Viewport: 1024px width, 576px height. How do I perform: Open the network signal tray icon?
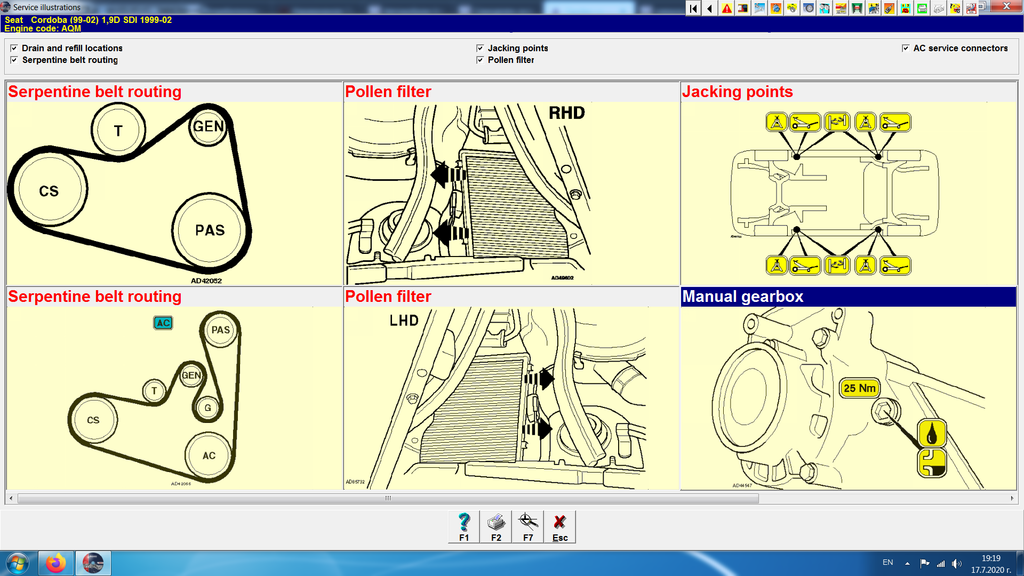point(940,563)
